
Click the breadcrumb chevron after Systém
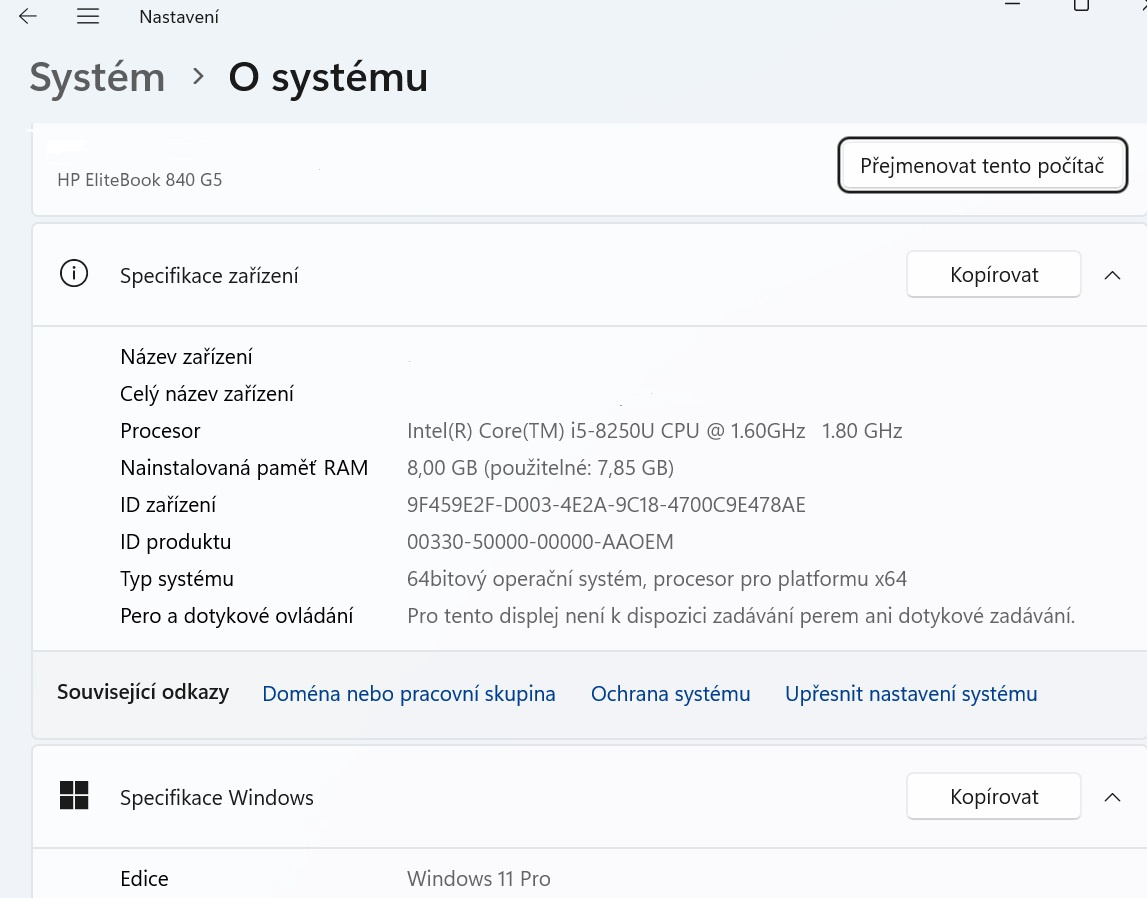[x=198, y=77]
